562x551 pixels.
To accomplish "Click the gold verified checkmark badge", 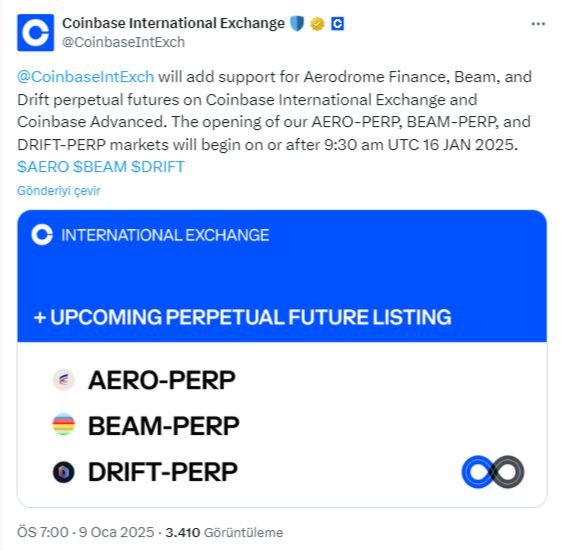I will click(317, 24).
